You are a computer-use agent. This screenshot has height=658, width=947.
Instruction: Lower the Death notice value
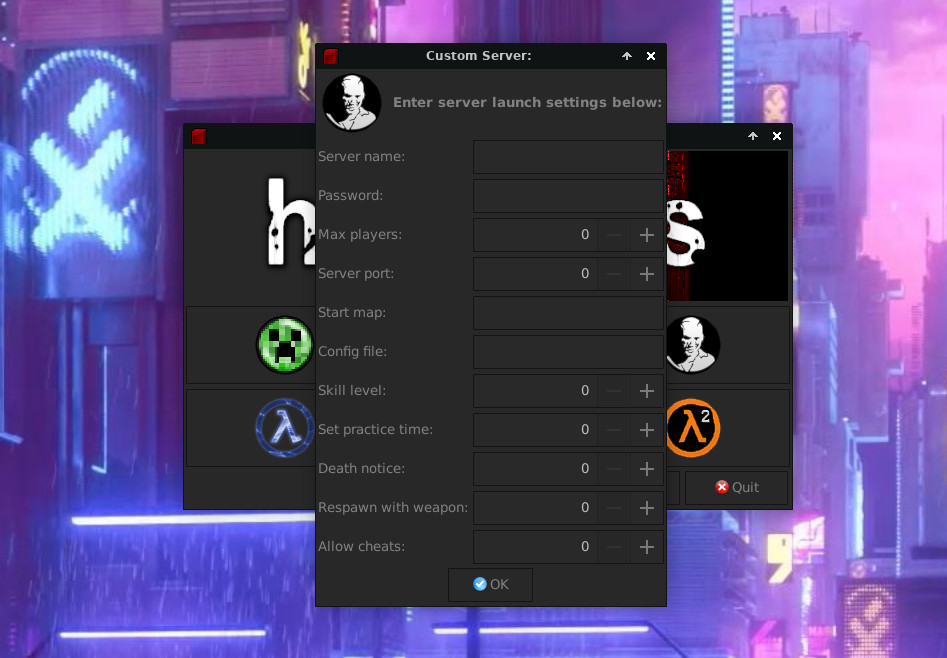point(613,468)
